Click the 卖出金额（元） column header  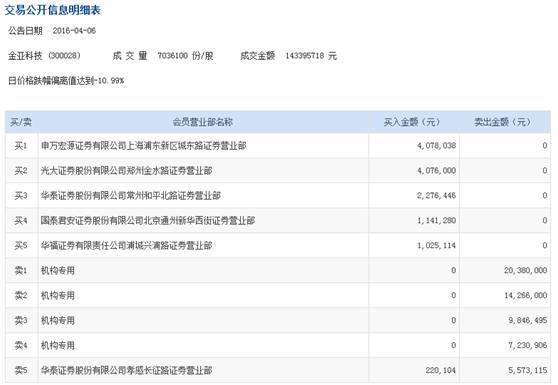[502, 122]
